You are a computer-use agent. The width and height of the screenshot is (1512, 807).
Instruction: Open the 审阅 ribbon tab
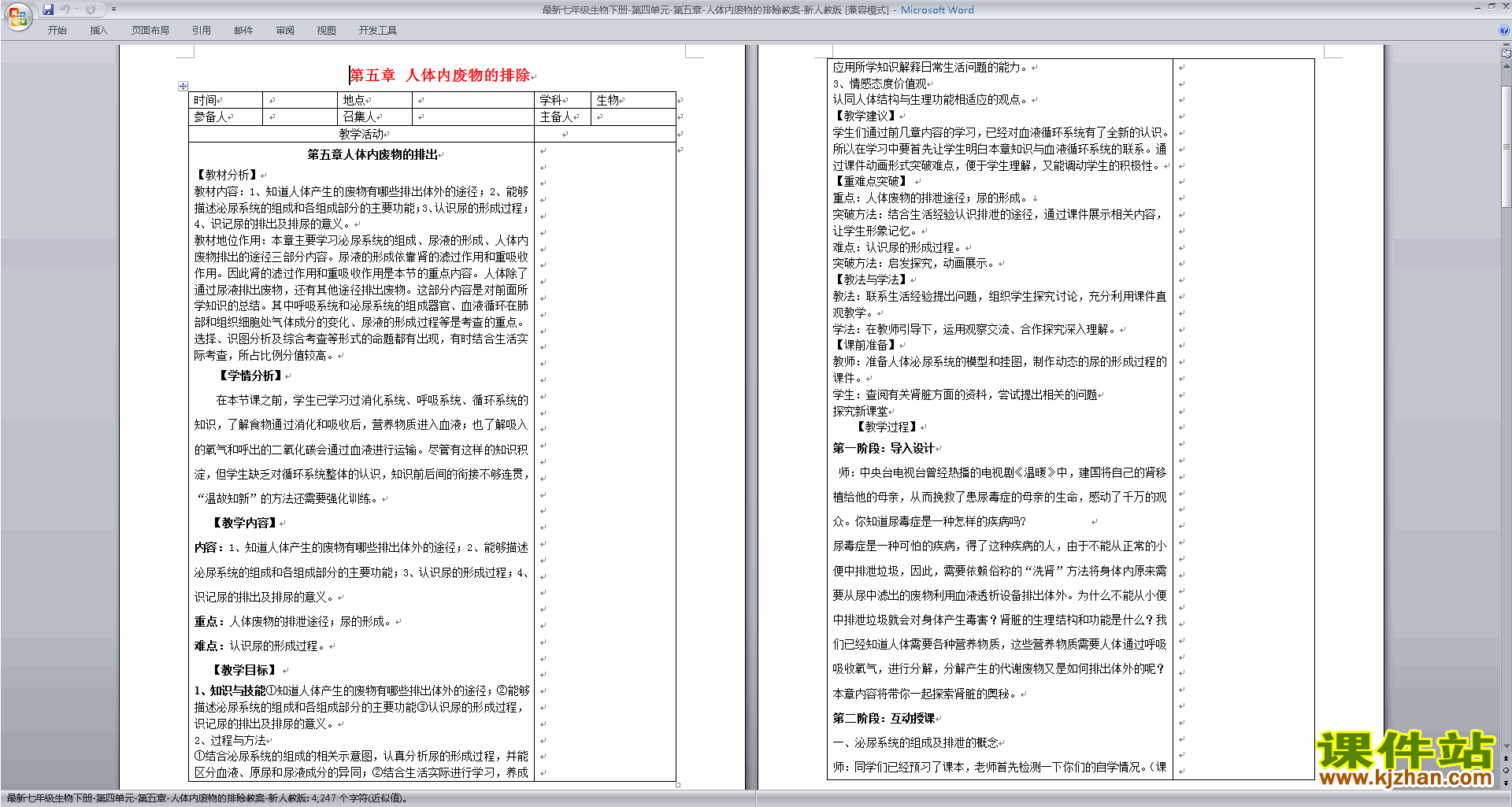pyautogui.click(x=285, y=31)
